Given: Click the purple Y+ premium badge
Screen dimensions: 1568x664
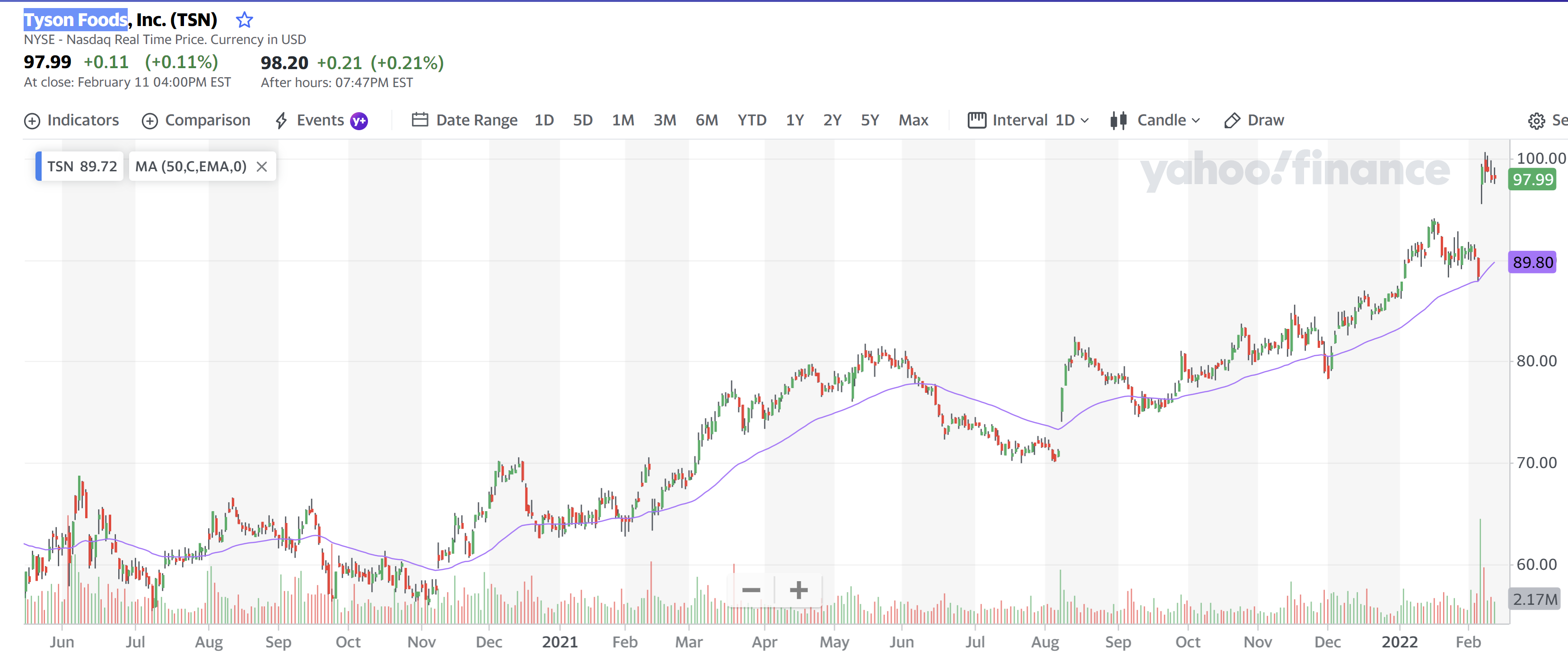Looking at the screenshot, I should coord(359,121).
